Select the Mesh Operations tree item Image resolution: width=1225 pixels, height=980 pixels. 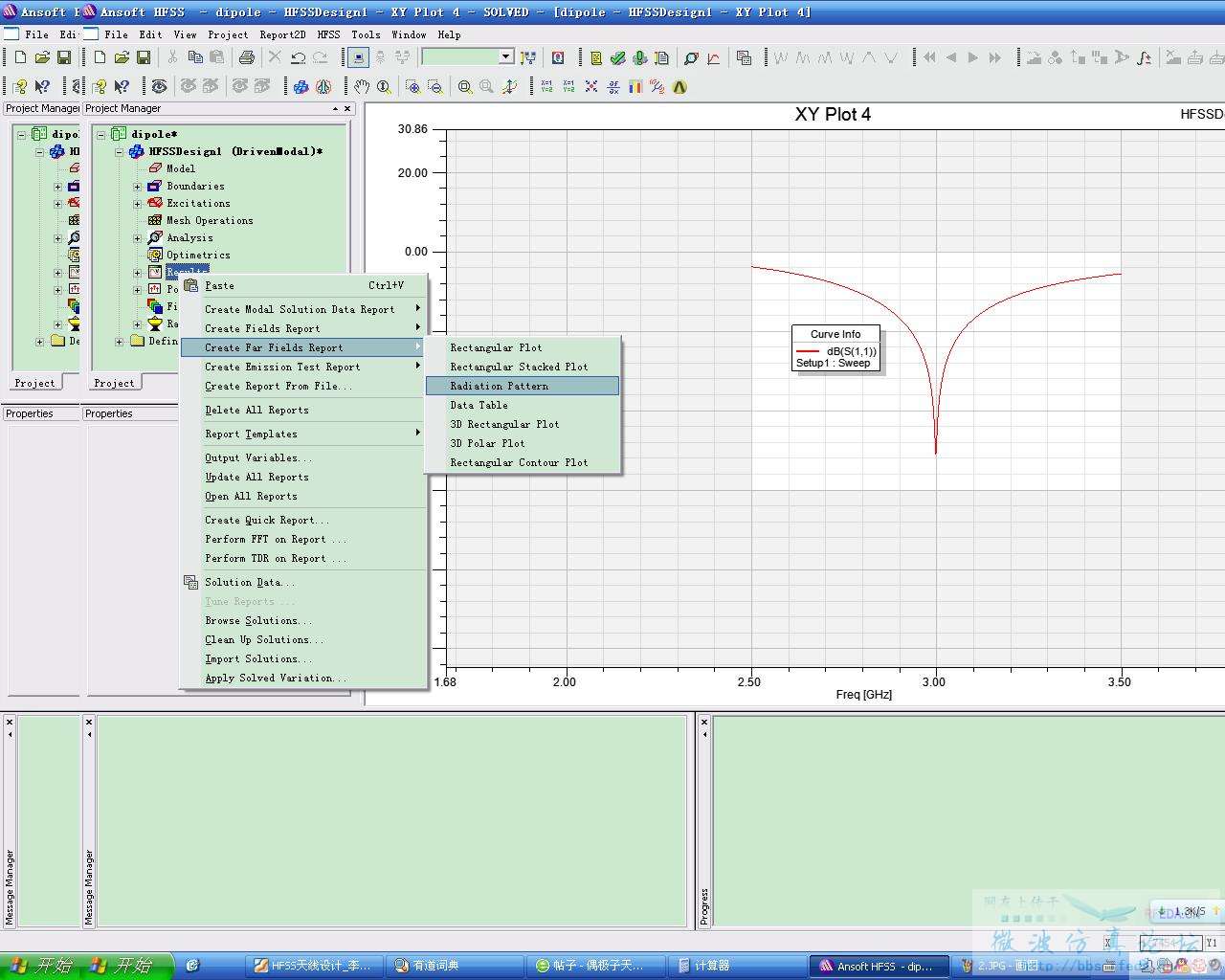coord(210,220)
